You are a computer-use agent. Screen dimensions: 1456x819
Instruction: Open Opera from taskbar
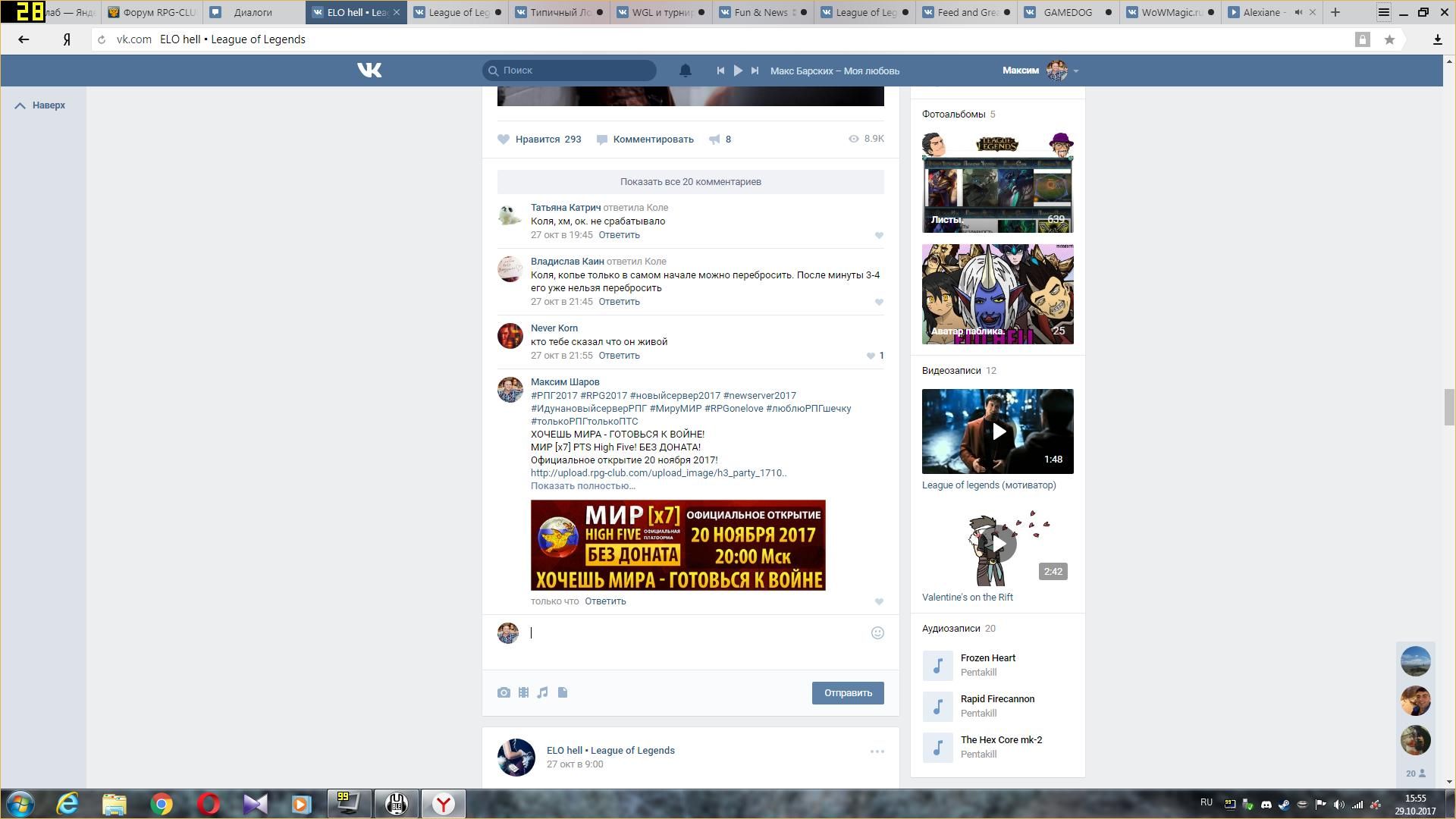209,804
